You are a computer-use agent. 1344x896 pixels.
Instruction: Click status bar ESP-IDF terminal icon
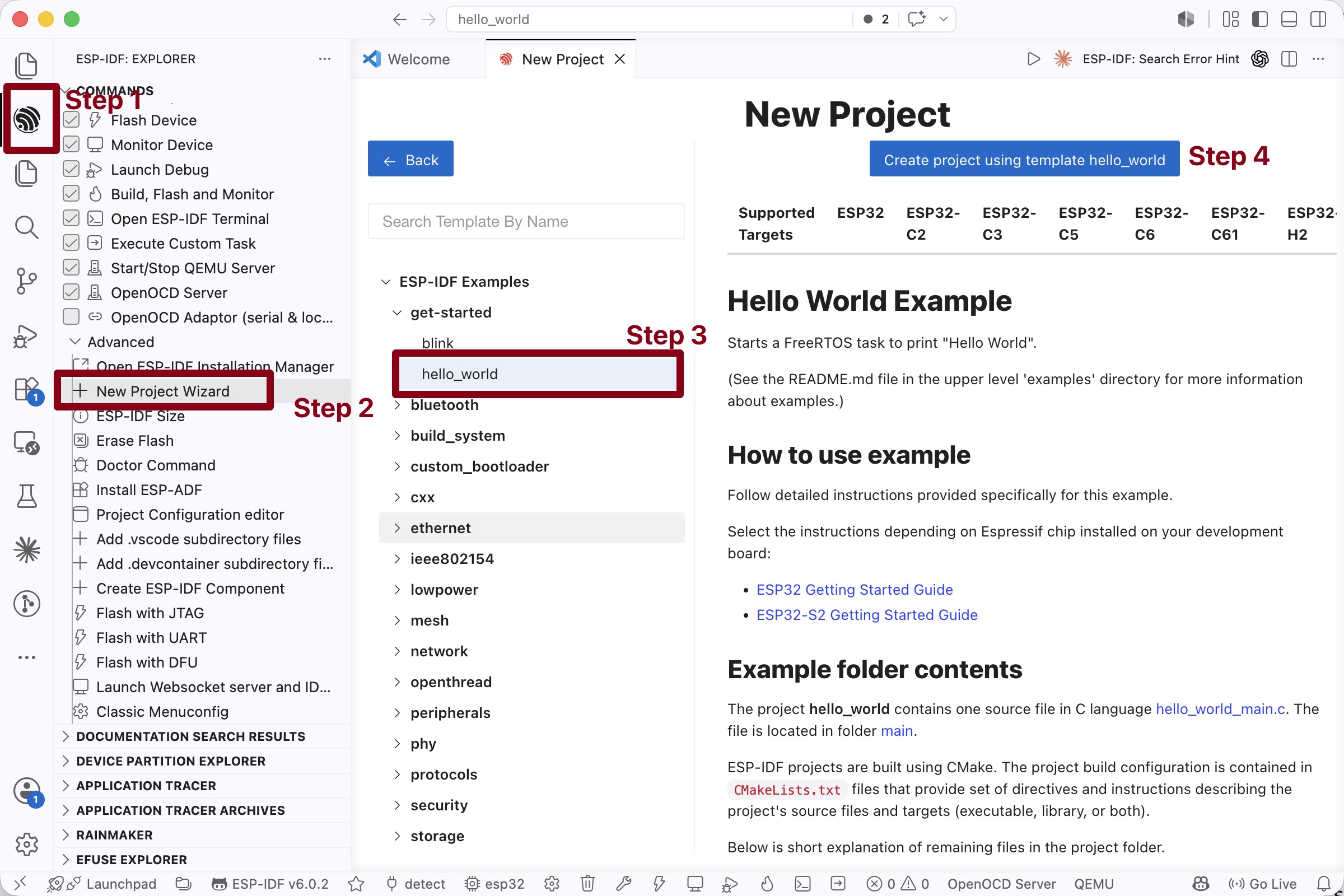802,884
